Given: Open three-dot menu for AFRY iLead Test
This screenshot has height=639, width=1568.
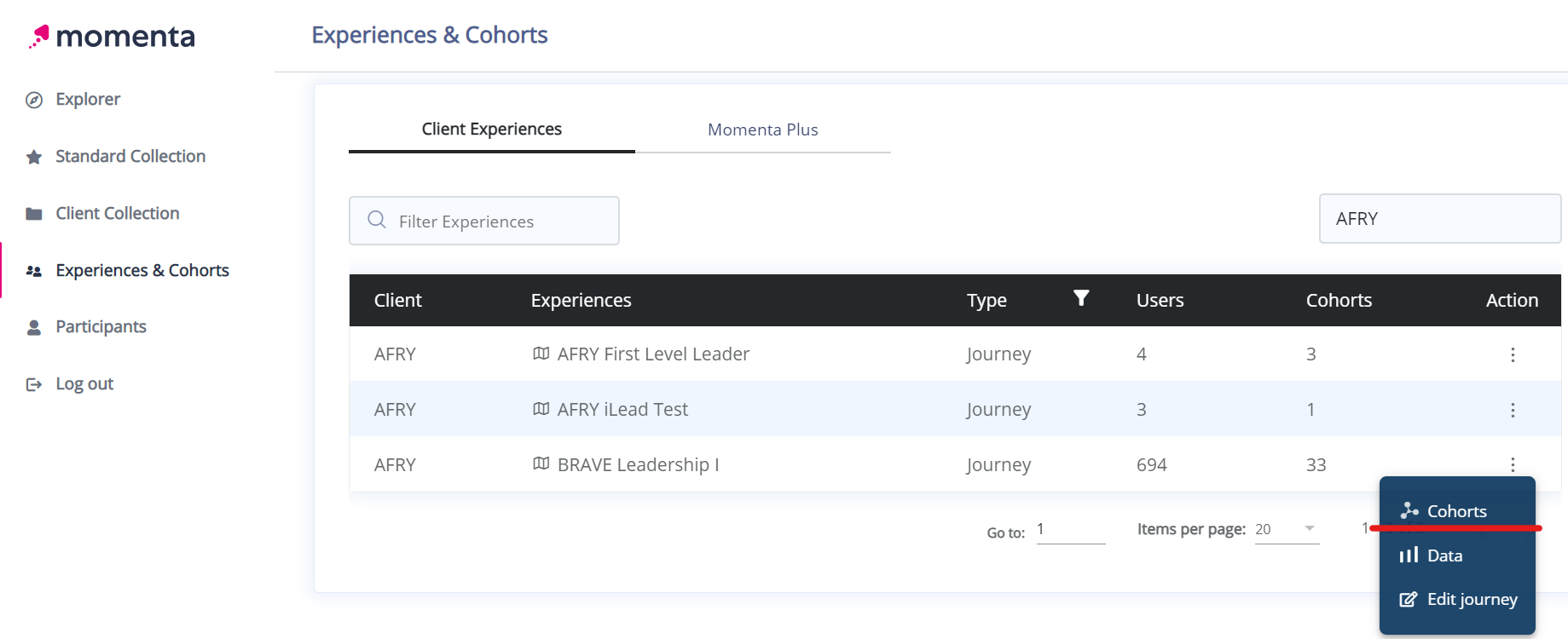Looking at the screenshot, I should coord(1513,410).
